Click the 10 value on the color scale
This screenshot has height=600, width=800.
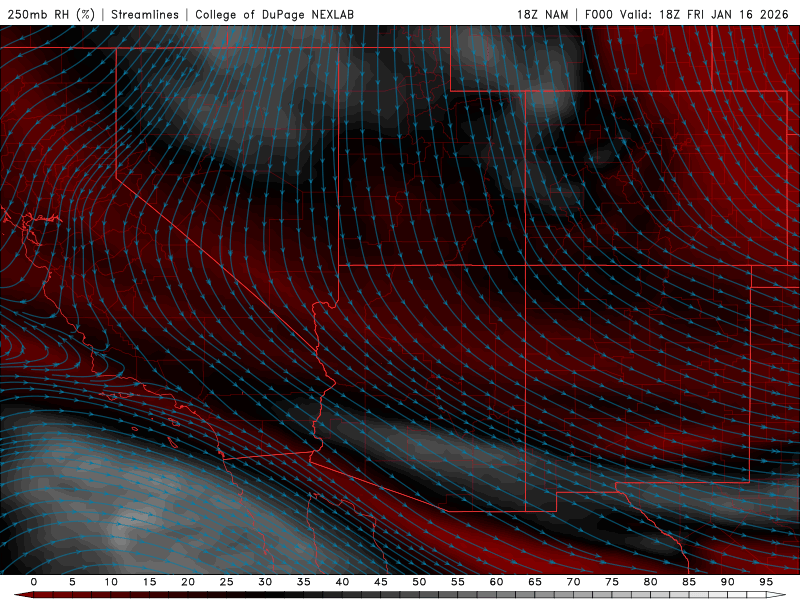(x=111, y=582)
